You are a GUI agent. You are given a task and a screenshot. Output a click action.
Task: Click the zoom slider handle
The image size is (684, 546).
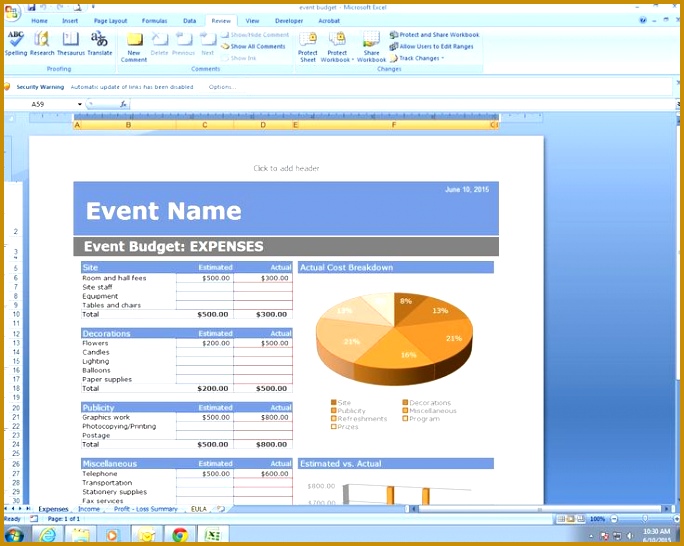point(645,519)
